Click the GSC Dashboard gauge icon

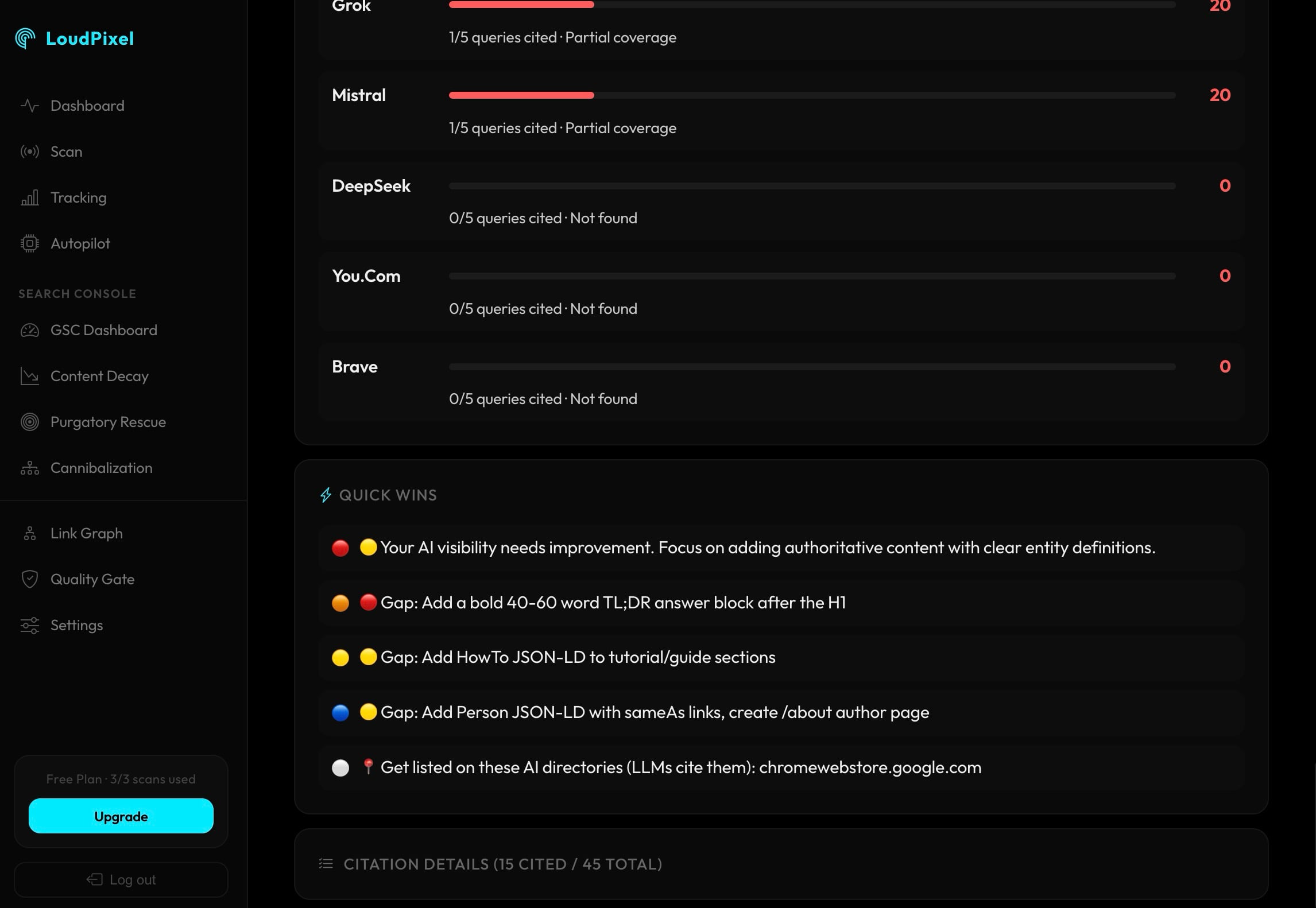(x=29, y=330)
